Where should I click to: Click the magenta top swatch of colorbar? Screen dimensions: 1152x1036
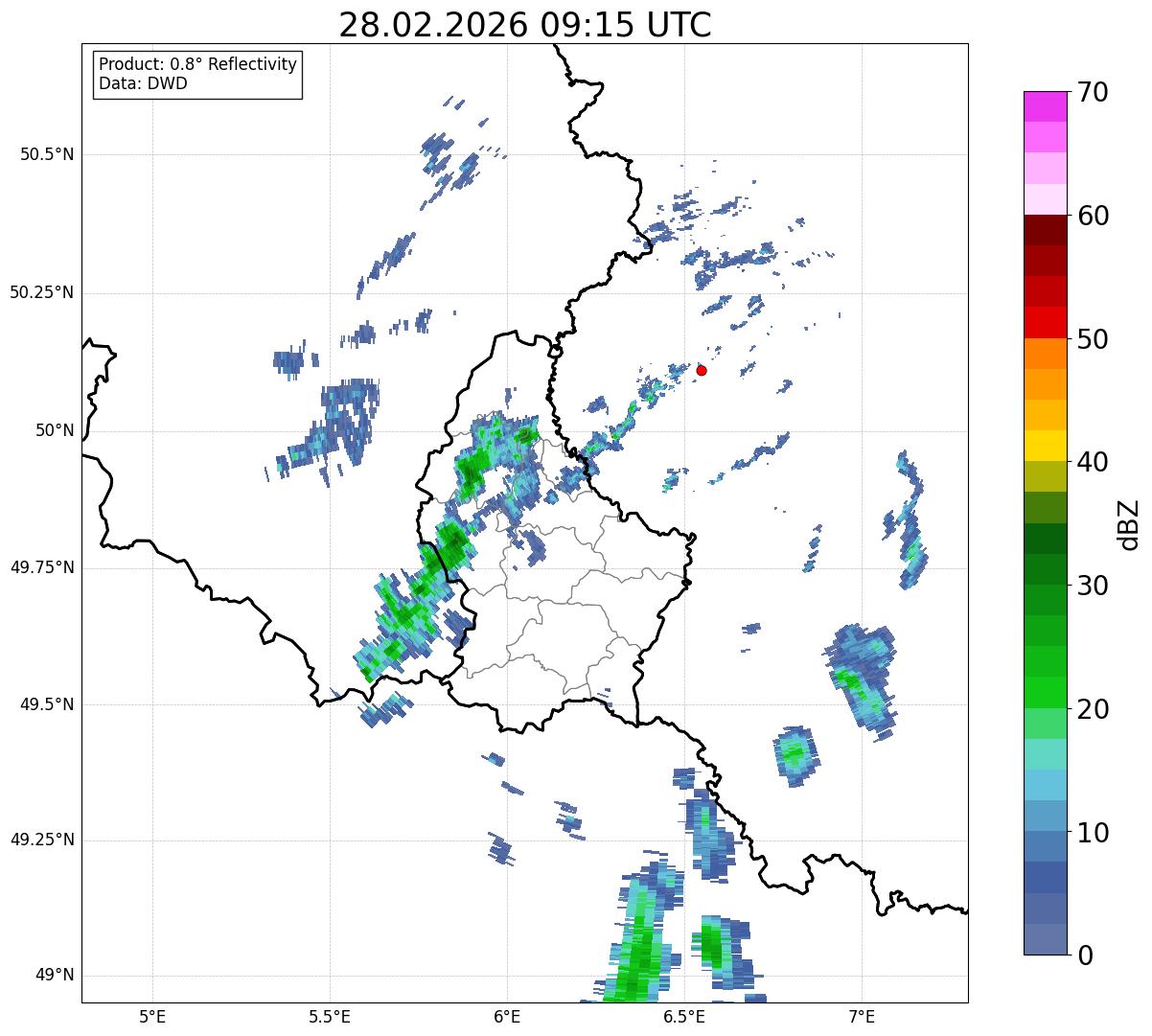pos(1046,106)
